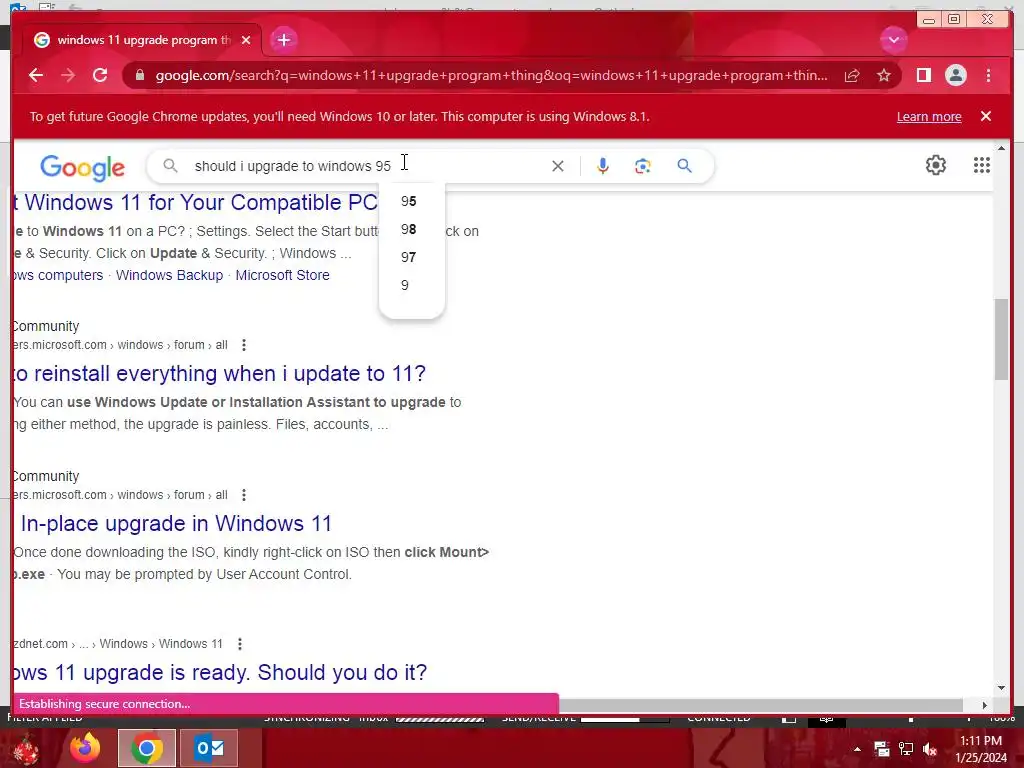Viewport: 1024px width, 768px height.
Task: Follow the Learn more link in infobar
Action: (x=929, y=116)
